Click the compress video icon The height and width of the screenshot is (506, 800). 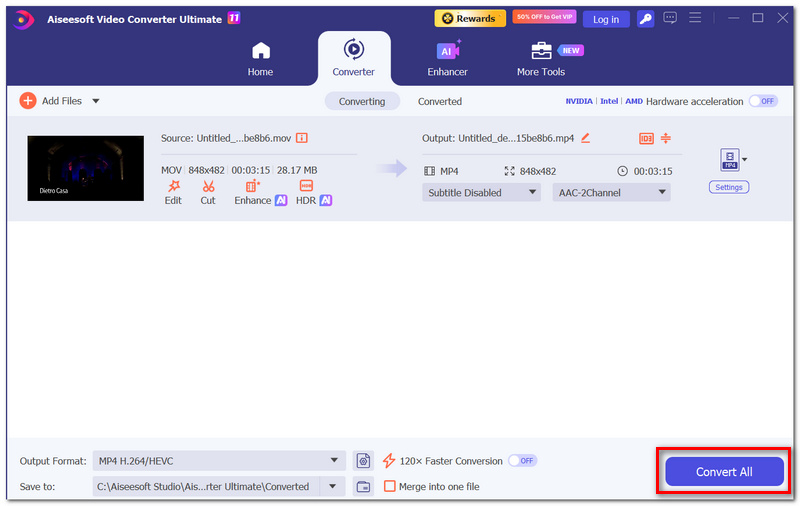click(x=666, y=138)
